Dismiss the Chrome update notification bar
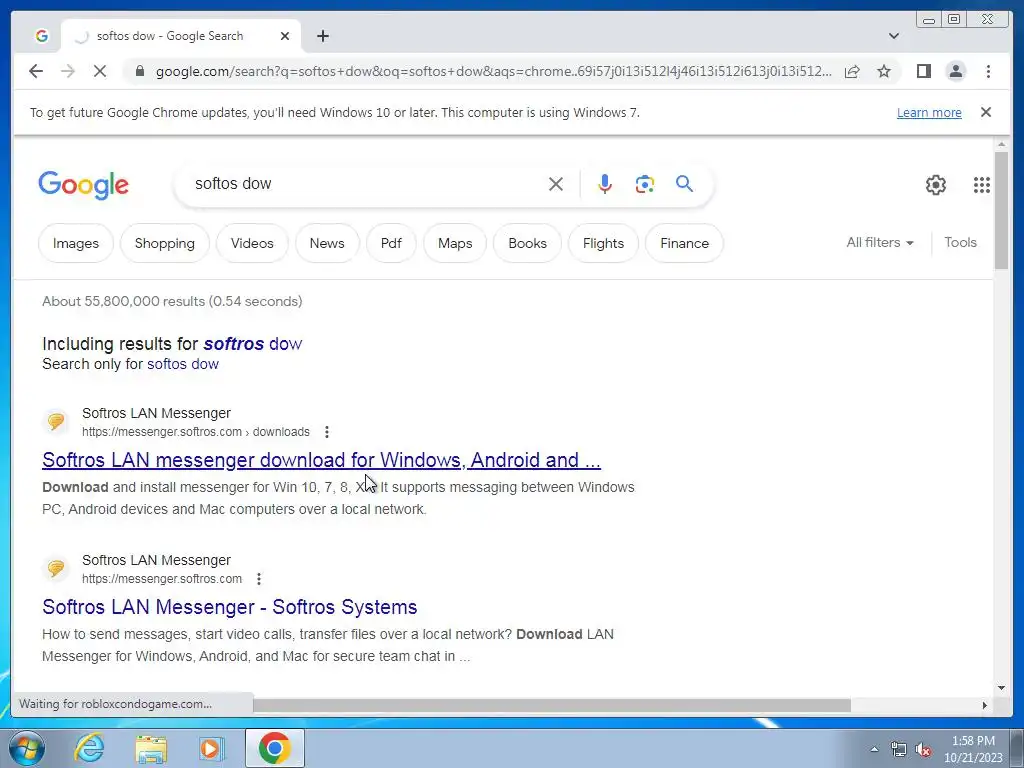The height and width of the screenshot is (768, 1024). [985, 112]
